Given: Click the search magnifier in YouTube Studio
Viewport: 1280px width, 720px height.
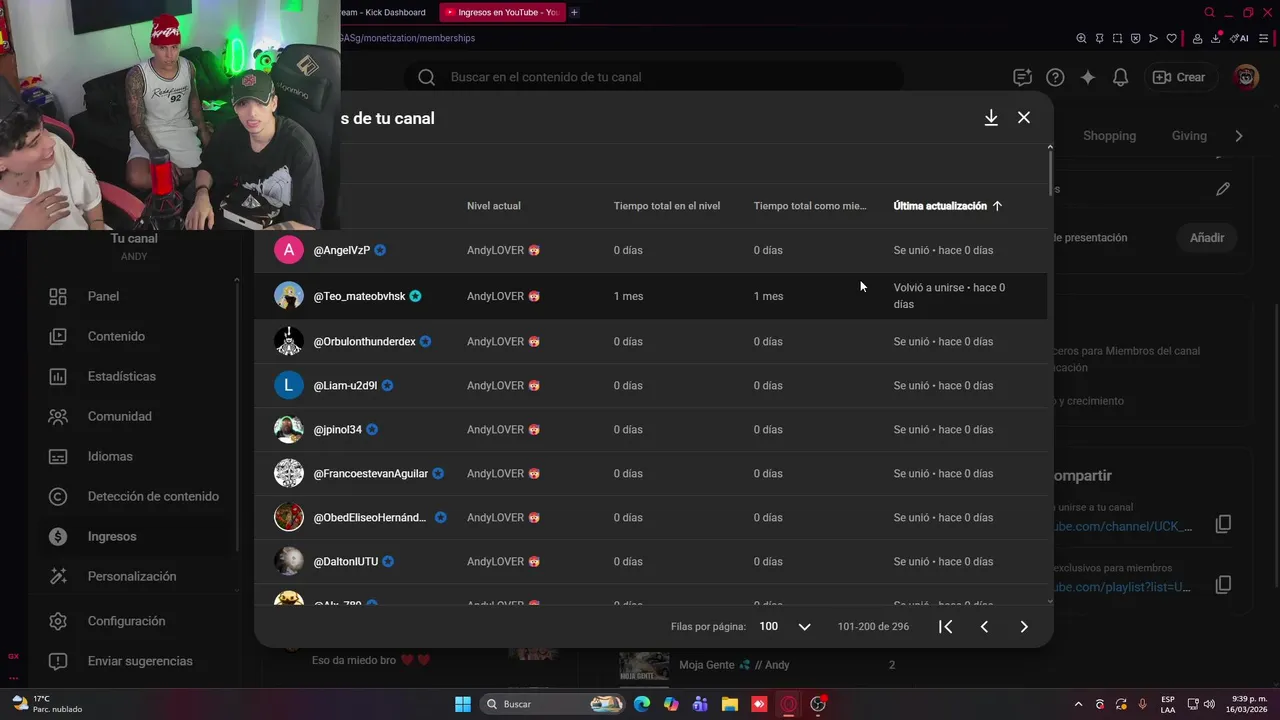Looking at the screenshot, I should click(426, 77).
